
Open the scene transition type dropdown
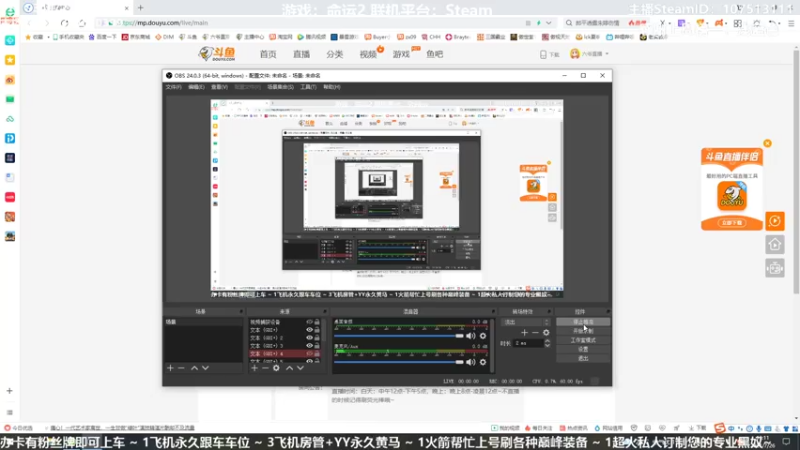pyautogui.click(x=526, y=322)
